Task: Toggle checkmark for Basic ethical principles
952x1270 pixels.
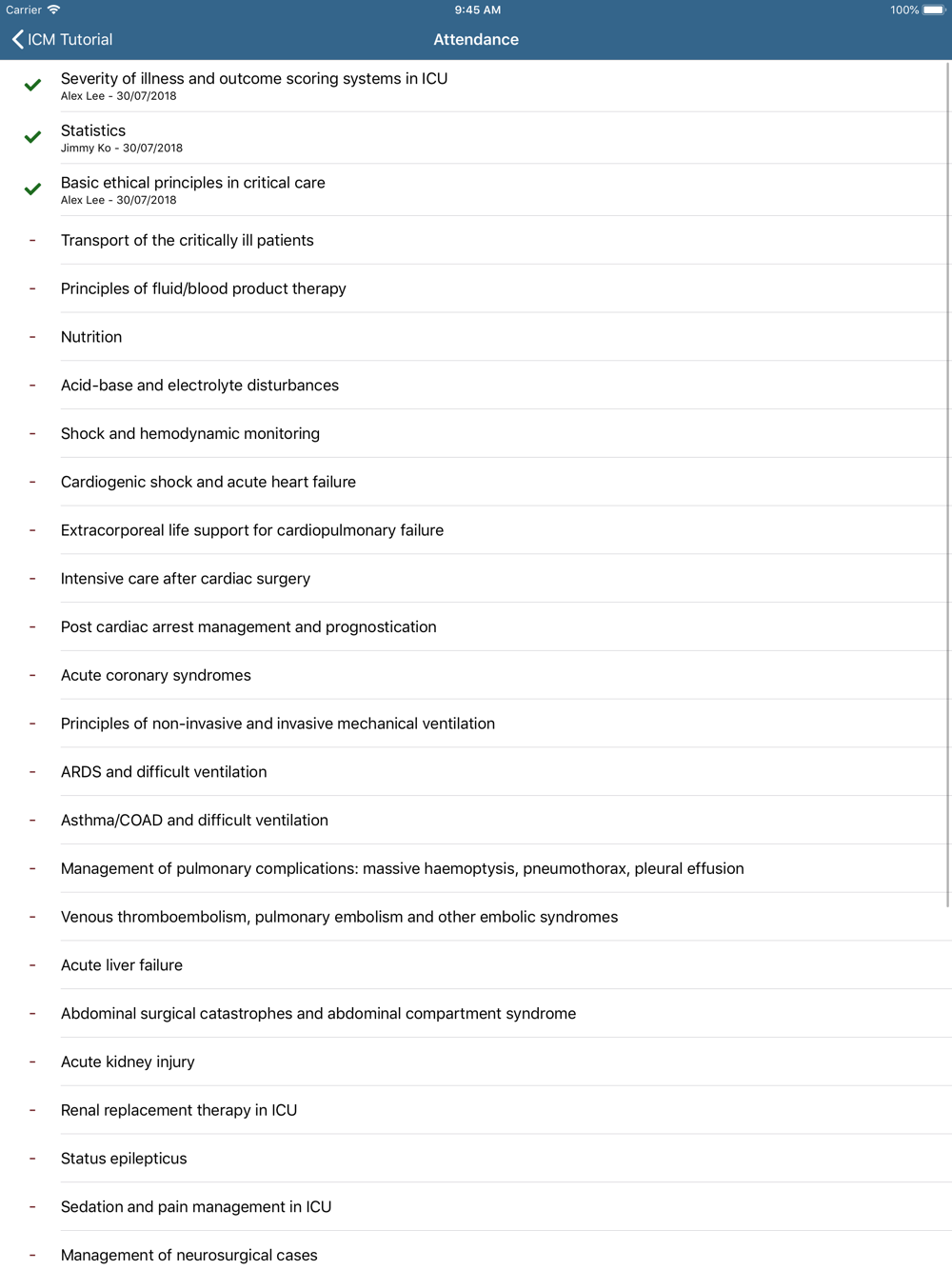Action: 32,189
